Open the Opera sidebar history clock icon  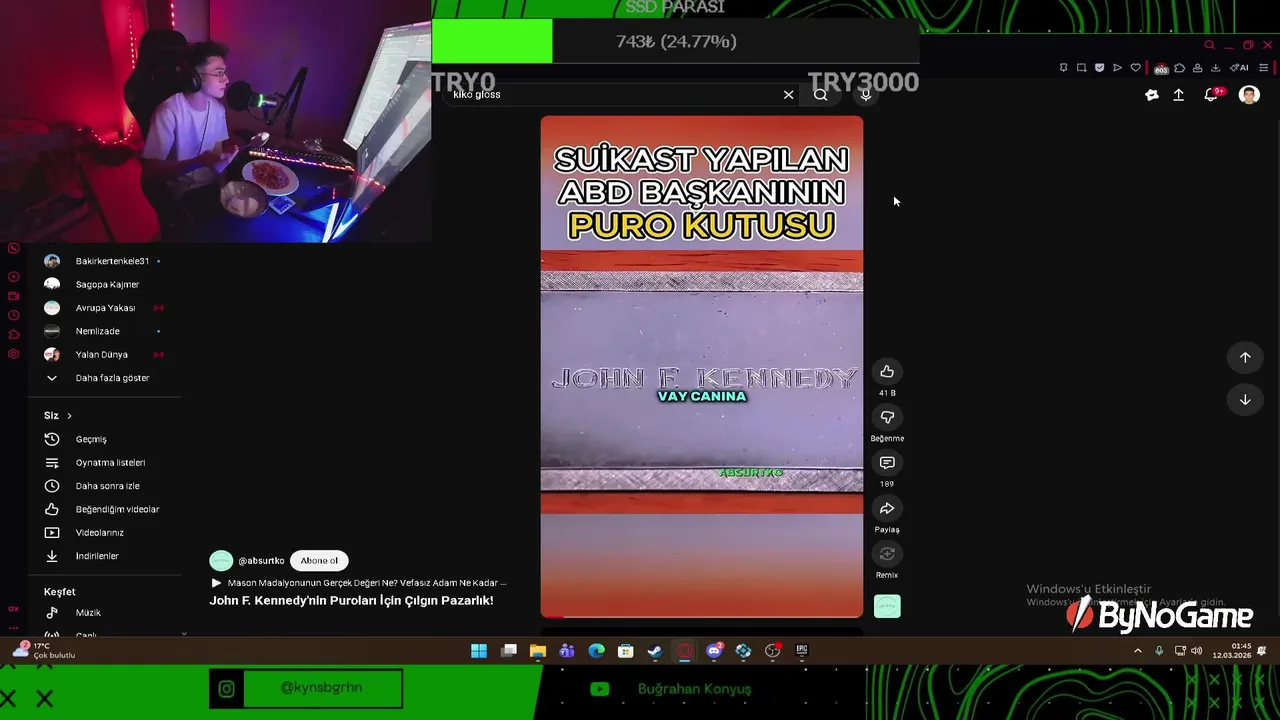[x=13, y=315]
